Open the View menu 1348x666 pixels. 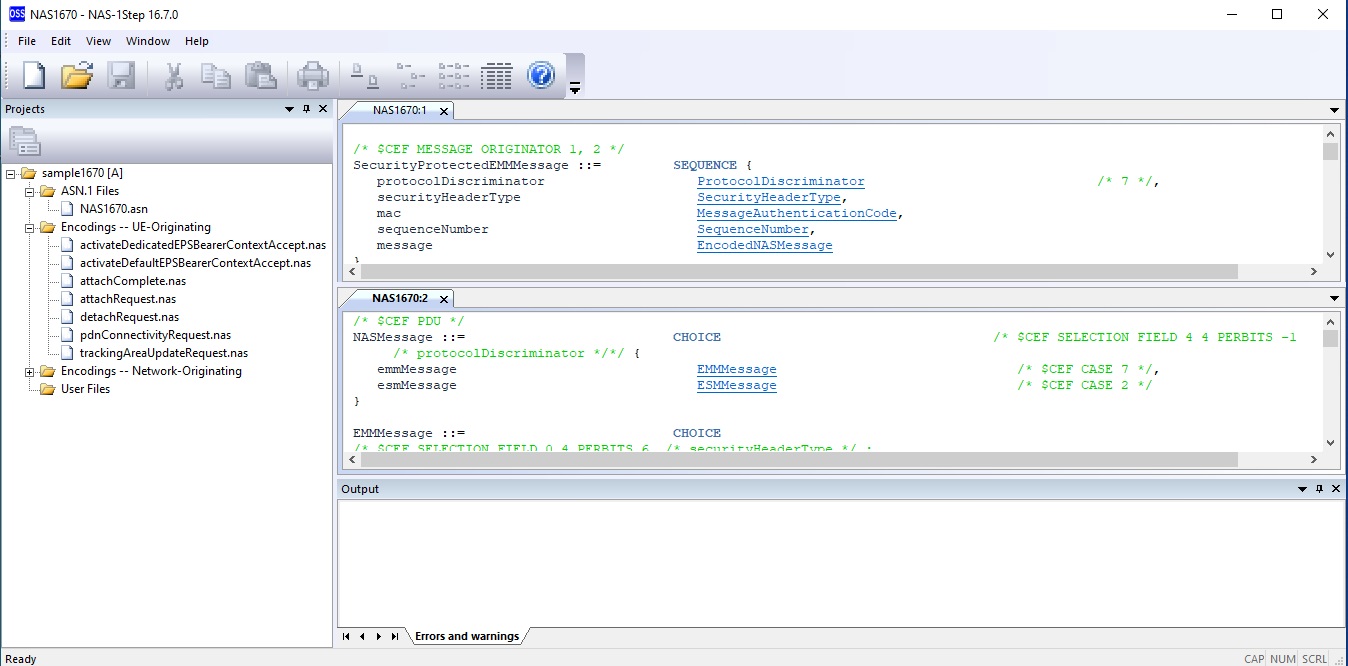[x=98, y=41]
